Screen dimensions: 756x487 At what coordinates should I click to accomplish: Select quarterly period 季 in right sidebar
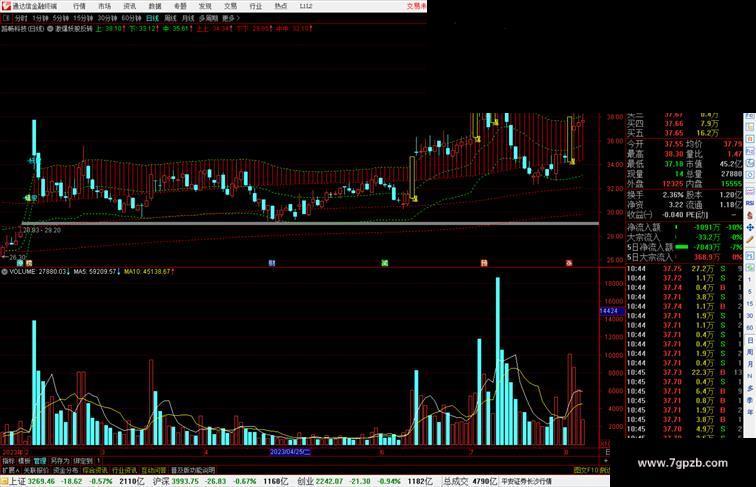750,400
